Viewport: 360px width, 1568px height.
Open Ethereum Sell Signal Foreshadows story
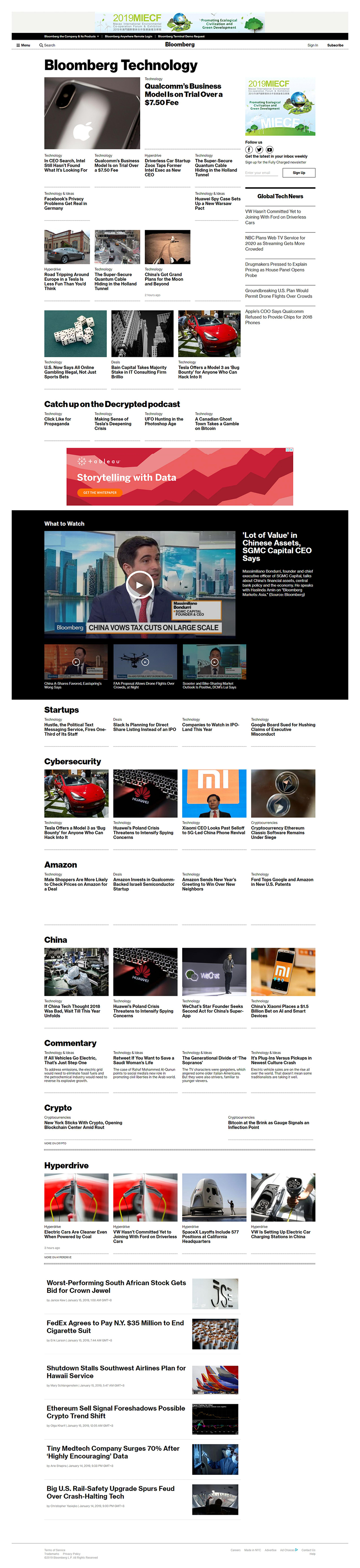pyautogui.click(x=116, y=1412)
